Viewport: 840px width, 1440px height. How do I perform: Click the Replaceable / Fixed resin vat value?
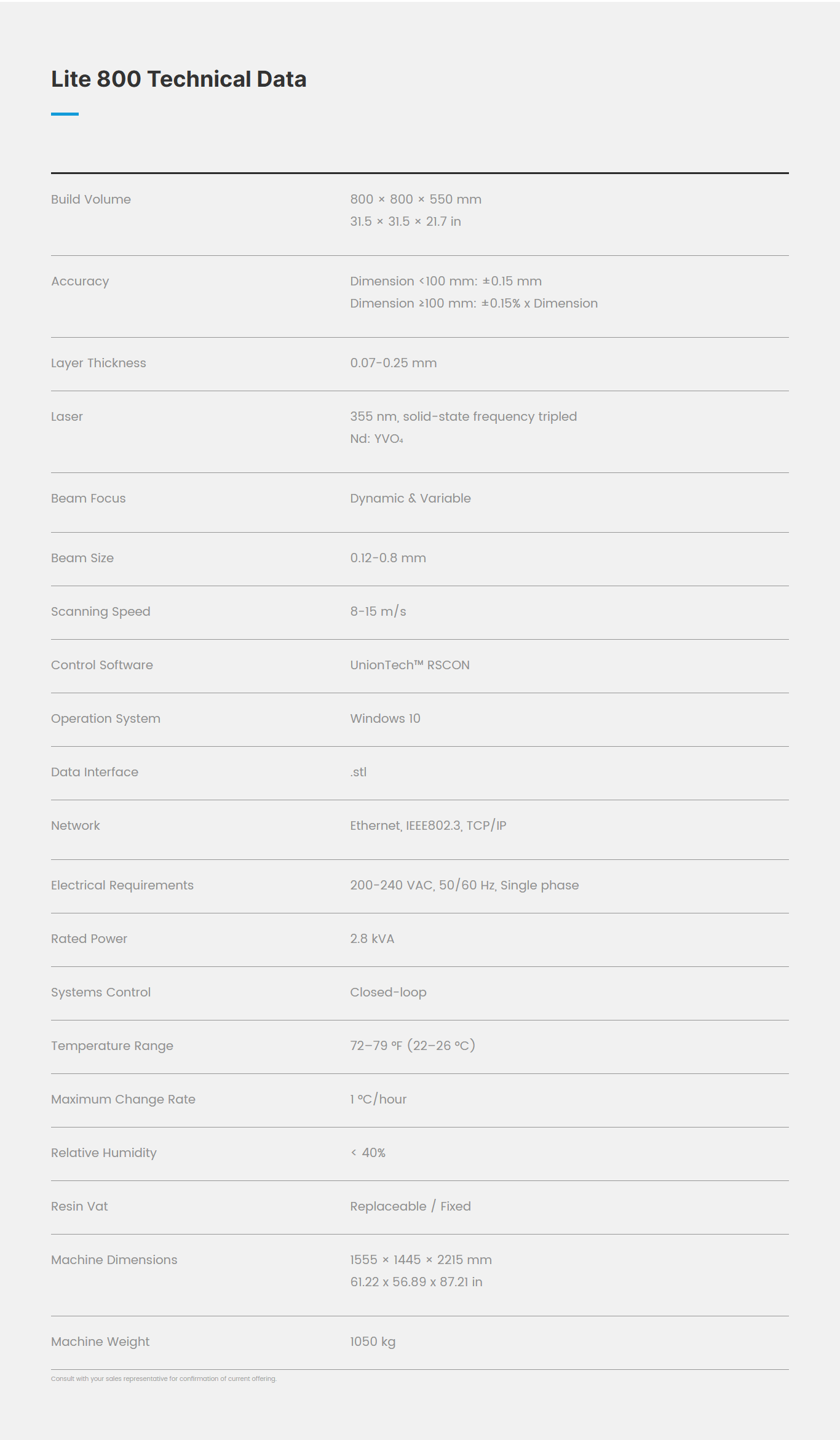tap(410, 1206)
